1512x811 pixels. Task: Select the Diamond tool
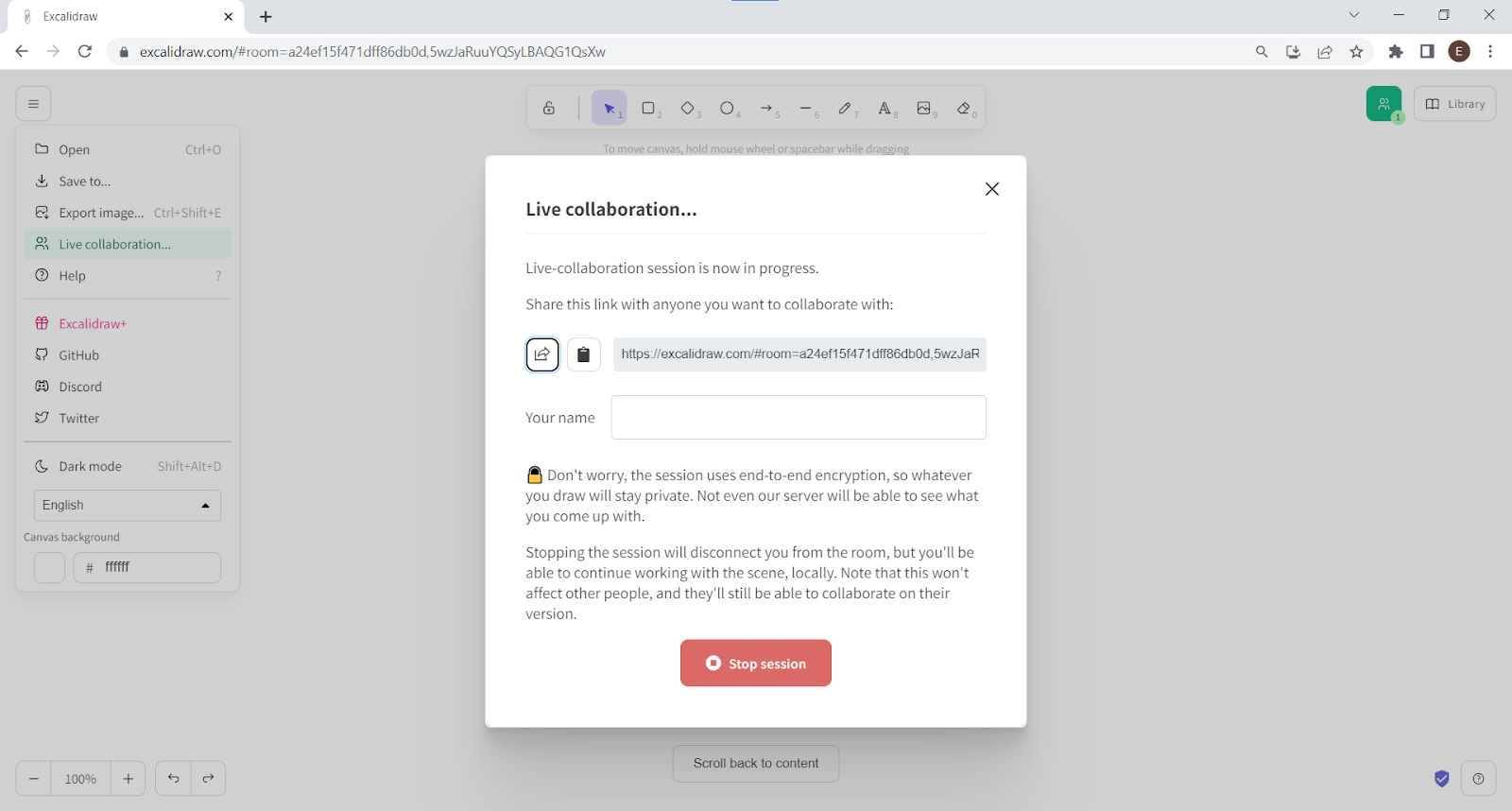coord(688,108)
